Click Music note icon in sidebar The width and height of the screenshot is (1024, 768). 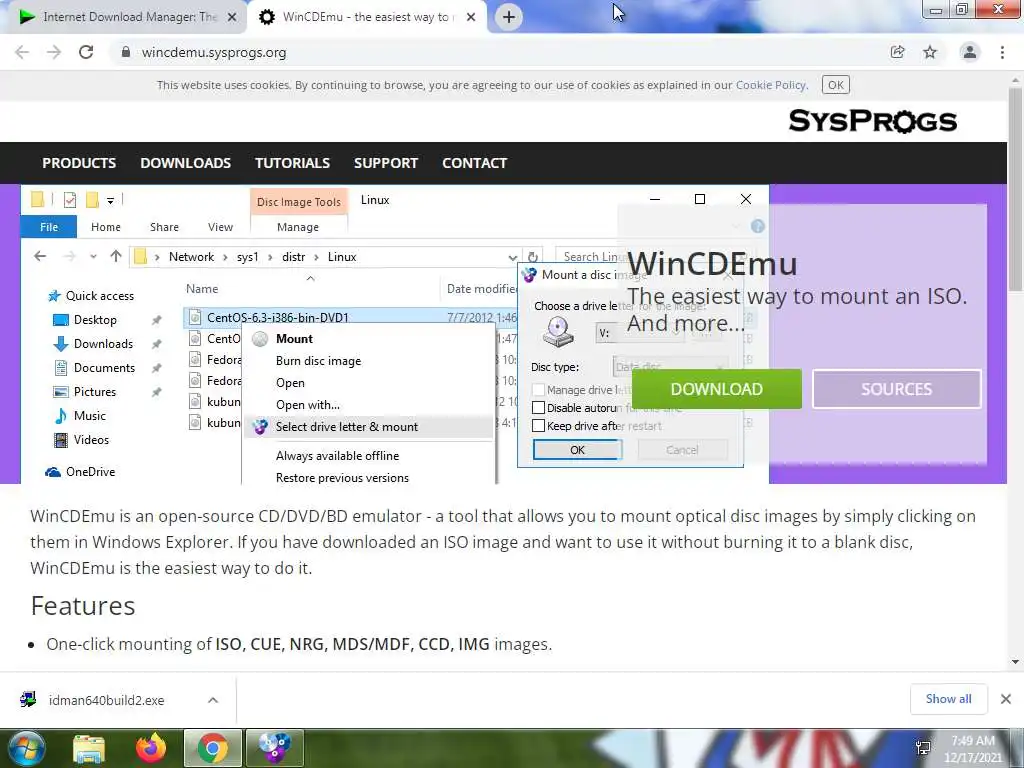point(61,416)
